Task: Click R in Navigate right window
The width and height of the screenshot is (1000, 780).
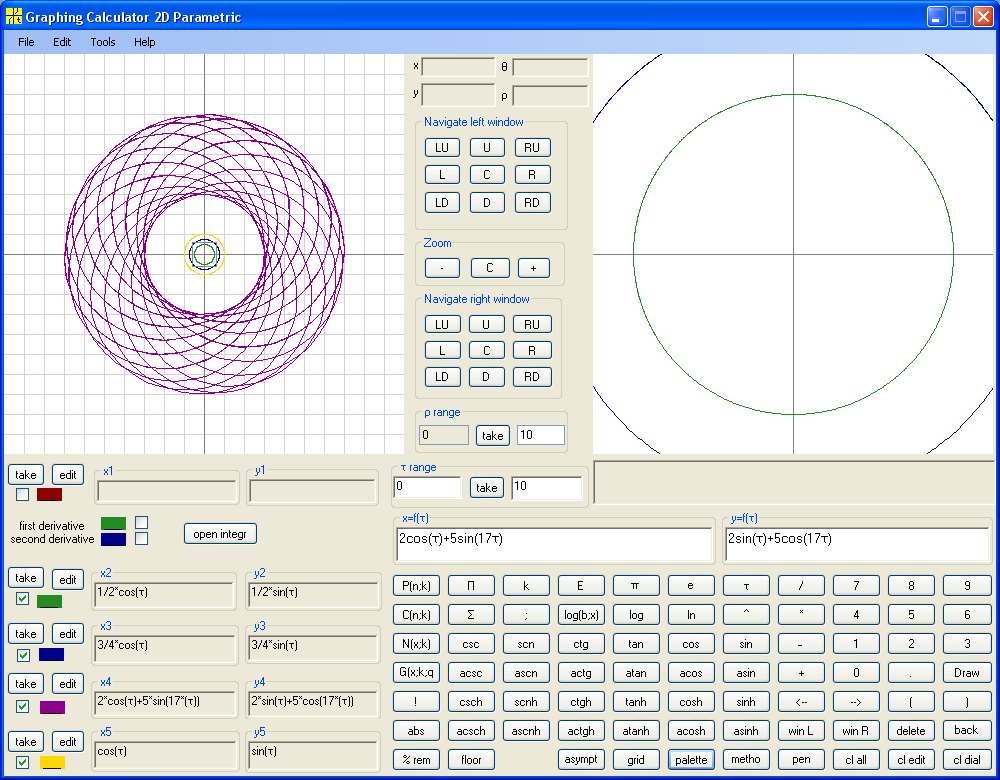Action: click(531, 351)
